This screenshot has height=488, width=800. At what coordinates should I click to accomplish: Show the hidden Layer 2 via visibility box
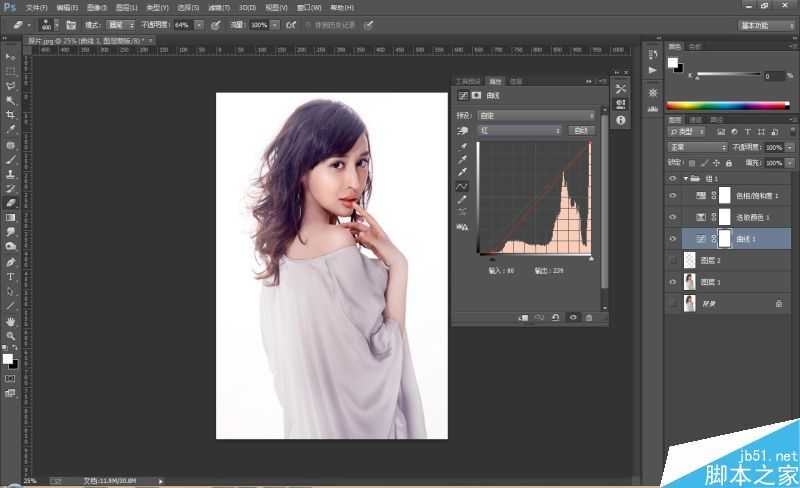pos(672,260)
